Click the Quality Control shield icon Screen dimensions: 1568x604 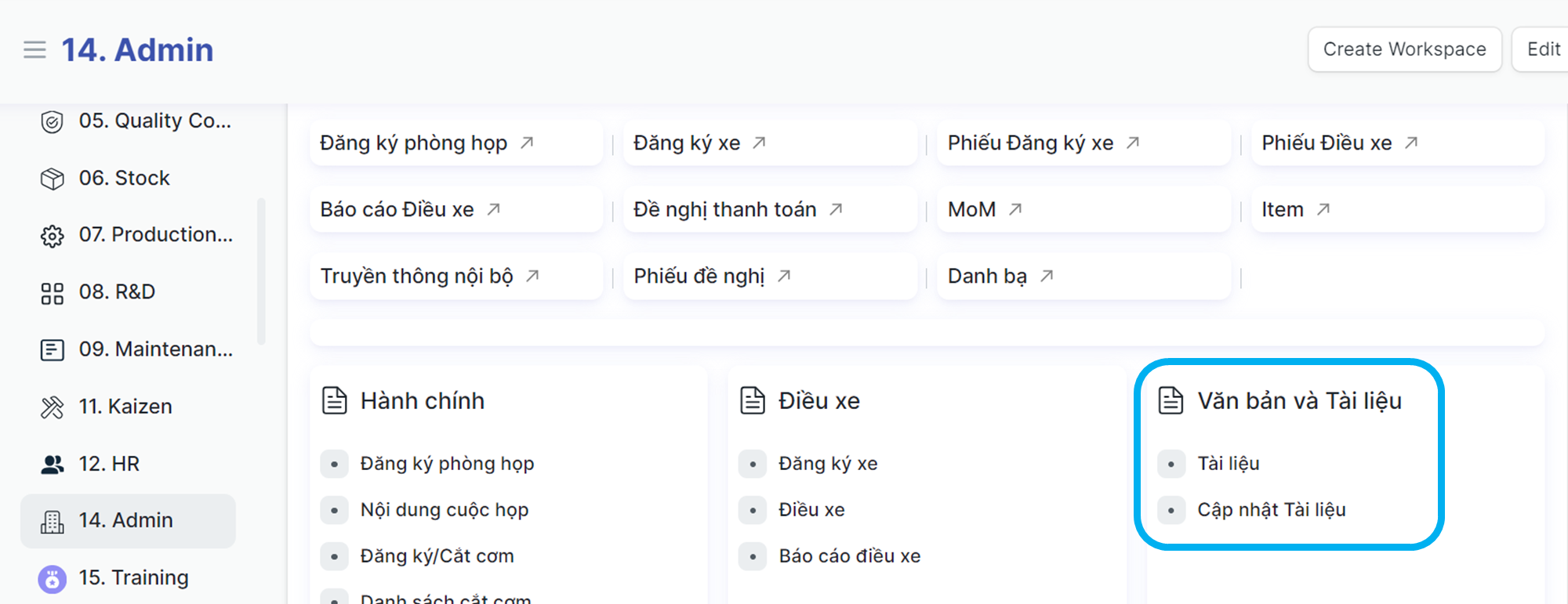[x=52, y=122]
